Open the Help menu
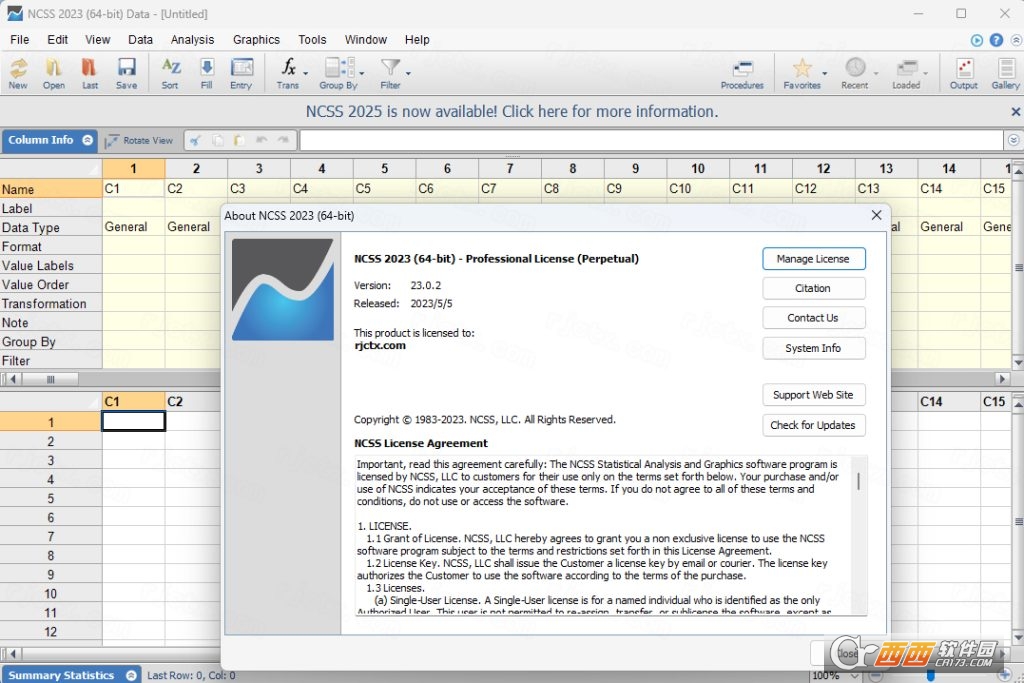Screen dimensions: 1024x683 tap(417, 40)
